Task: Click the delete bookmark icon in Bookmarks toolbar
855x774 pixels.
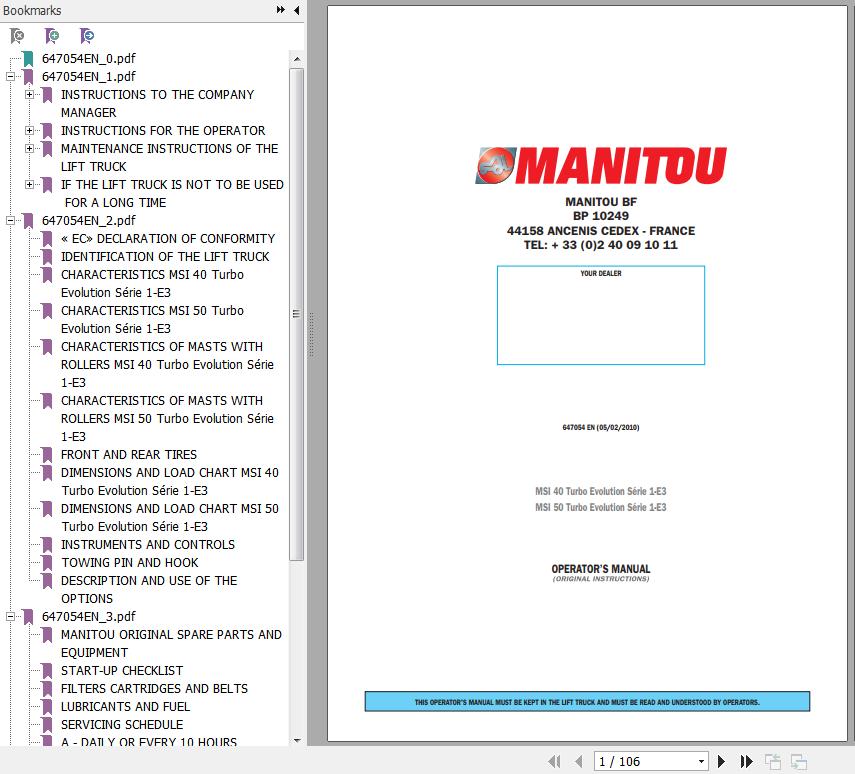Action: coord(17,36)
